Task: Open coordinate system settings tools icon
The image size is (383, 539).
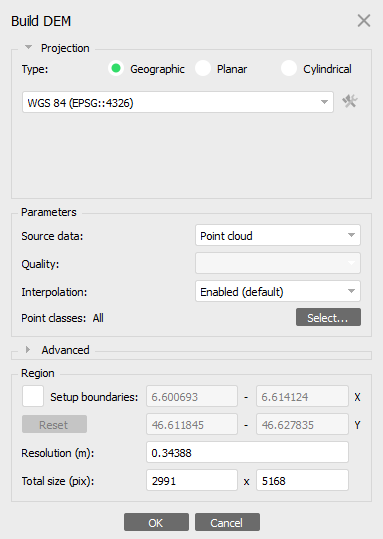Action: point(350,102)
